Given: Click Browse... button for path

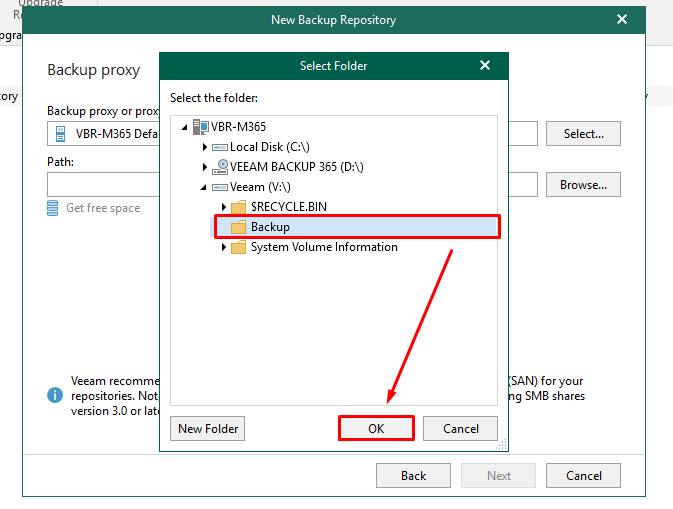Looking at the screenshot, I should [x=583, y=185].
